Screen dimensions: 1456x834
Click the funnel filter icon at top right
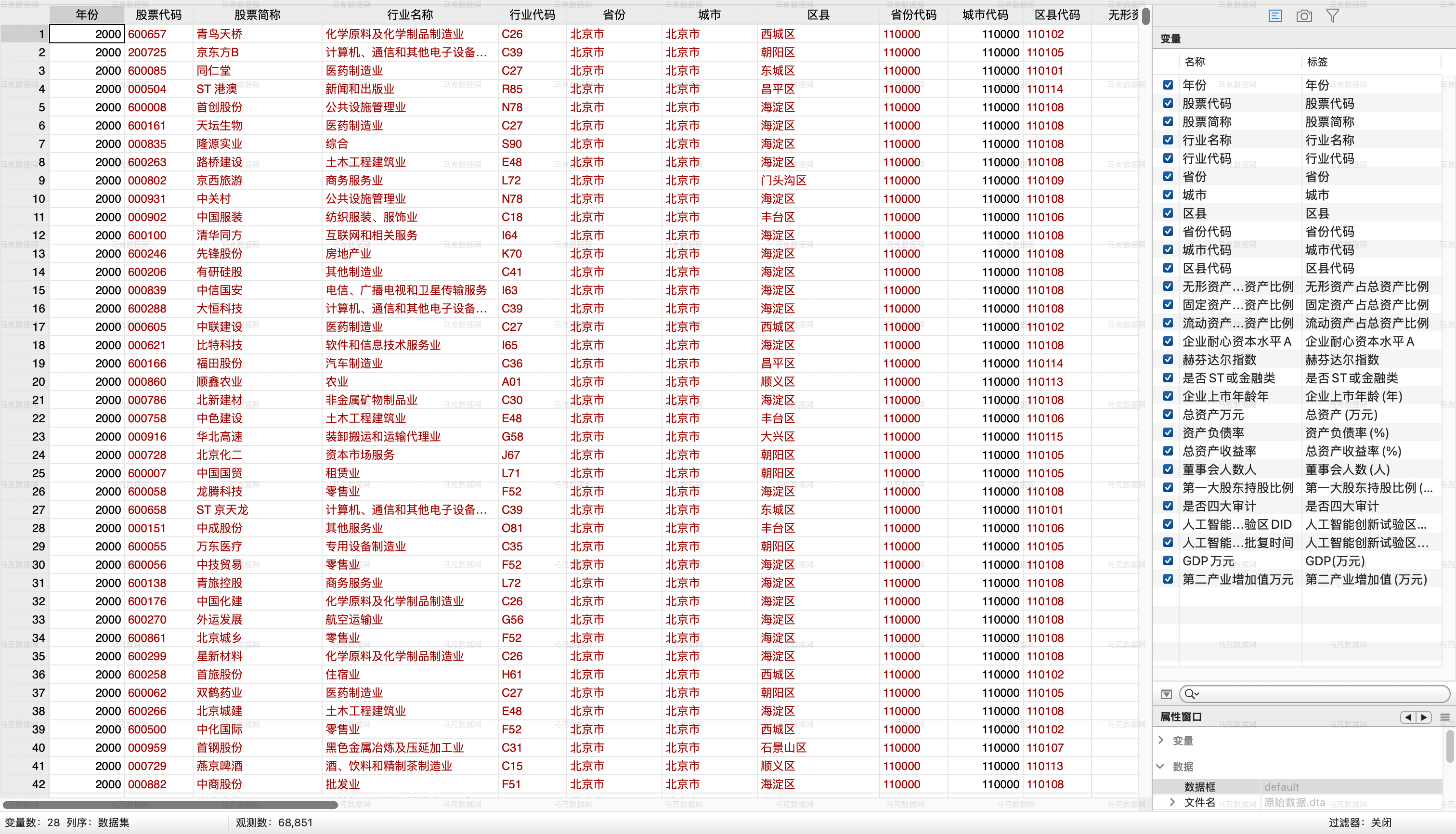(1333, 16)
